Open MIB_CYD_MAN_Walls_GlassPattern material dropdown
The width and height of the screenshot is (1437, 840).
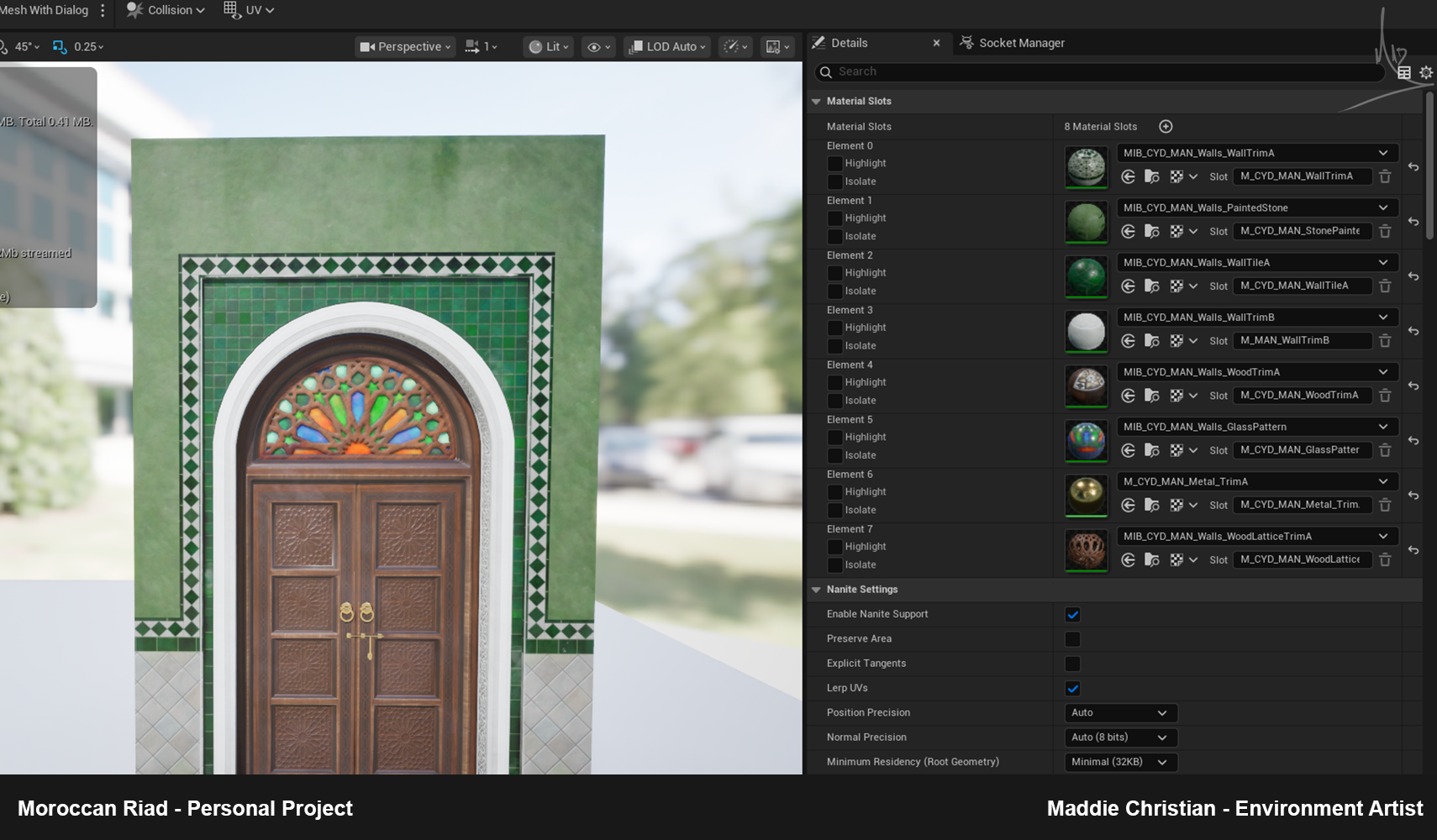[1257, 427]
